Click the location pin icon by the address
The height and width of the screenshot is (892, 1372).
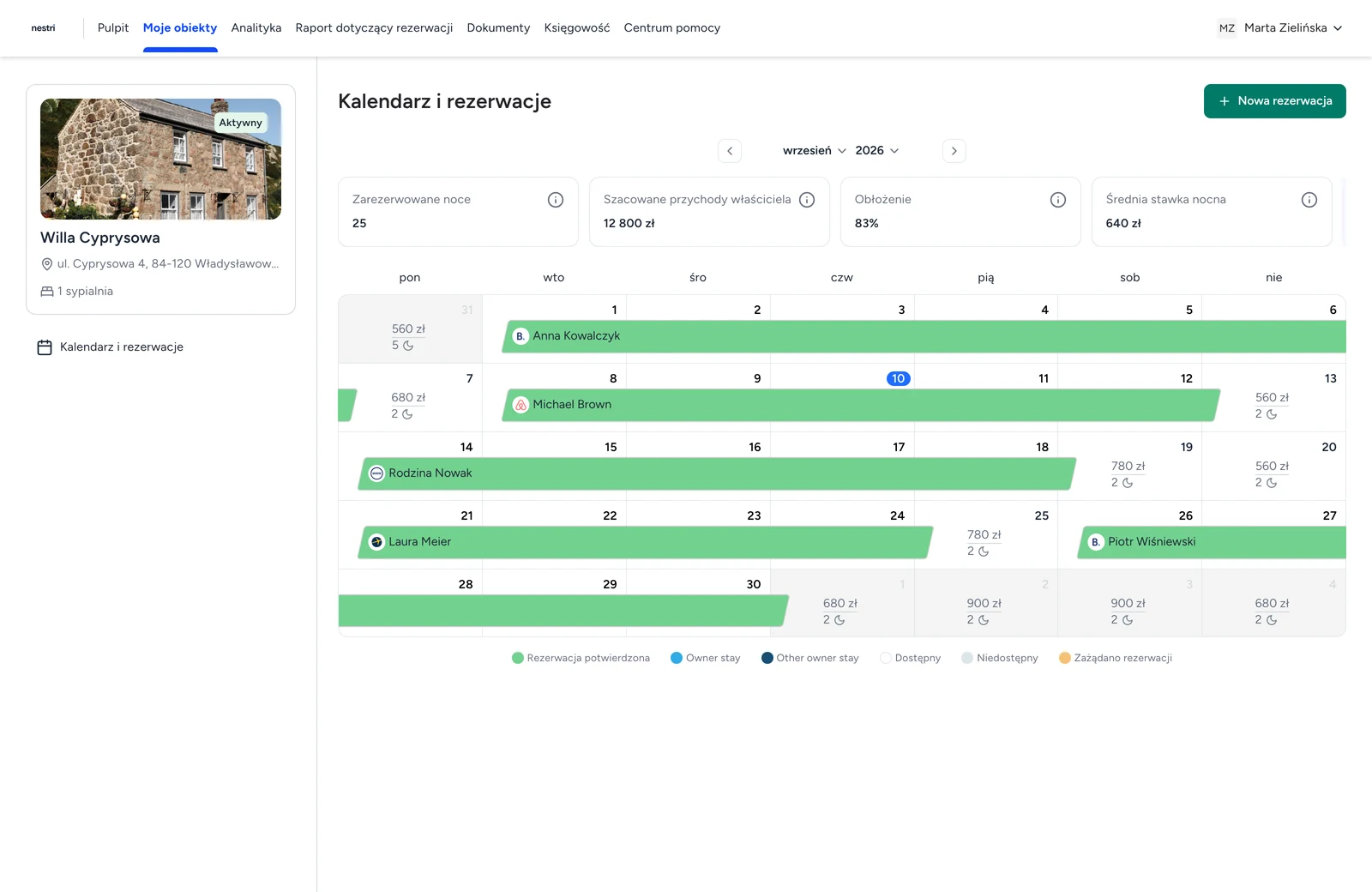(47, 264)
